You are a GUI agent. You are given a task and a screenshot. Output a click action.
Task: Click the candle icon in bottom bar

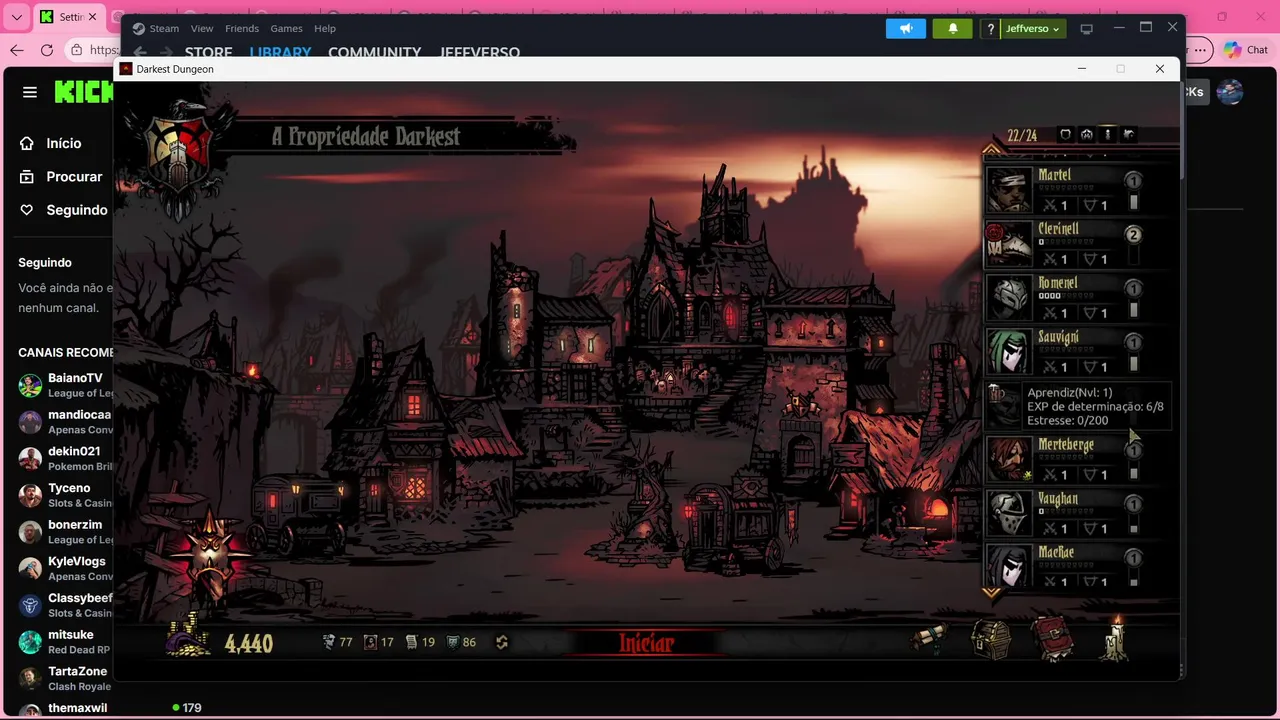(1116, 637)
